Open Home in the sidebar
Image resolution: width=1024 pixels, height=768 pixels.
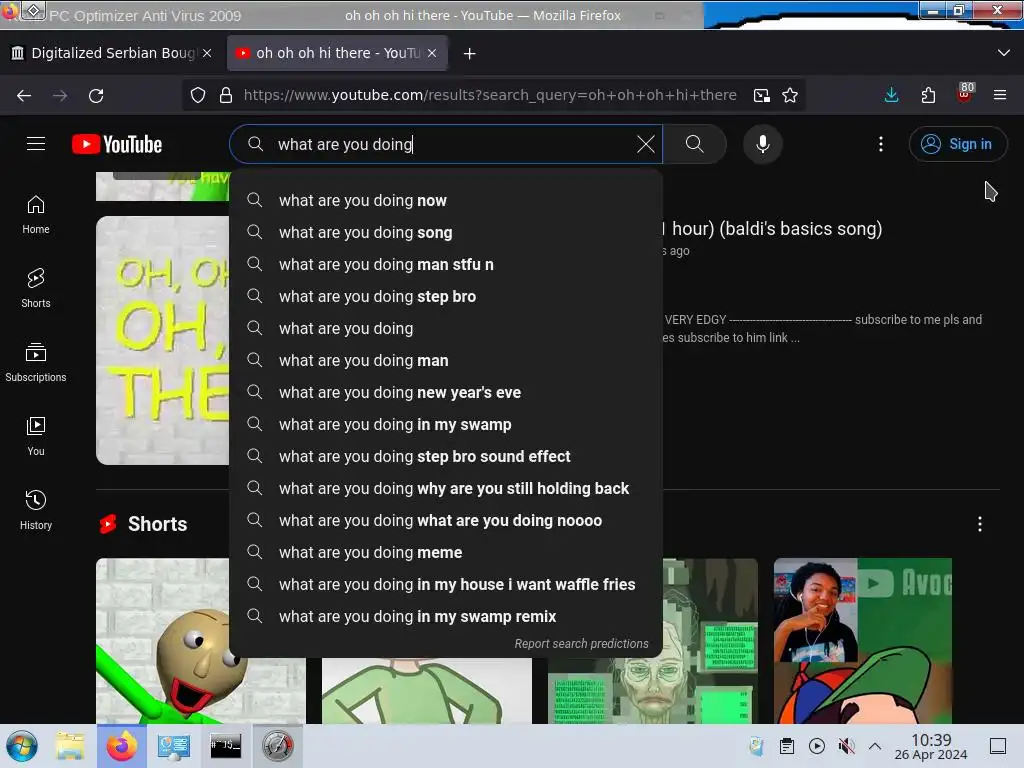[36, 215]
